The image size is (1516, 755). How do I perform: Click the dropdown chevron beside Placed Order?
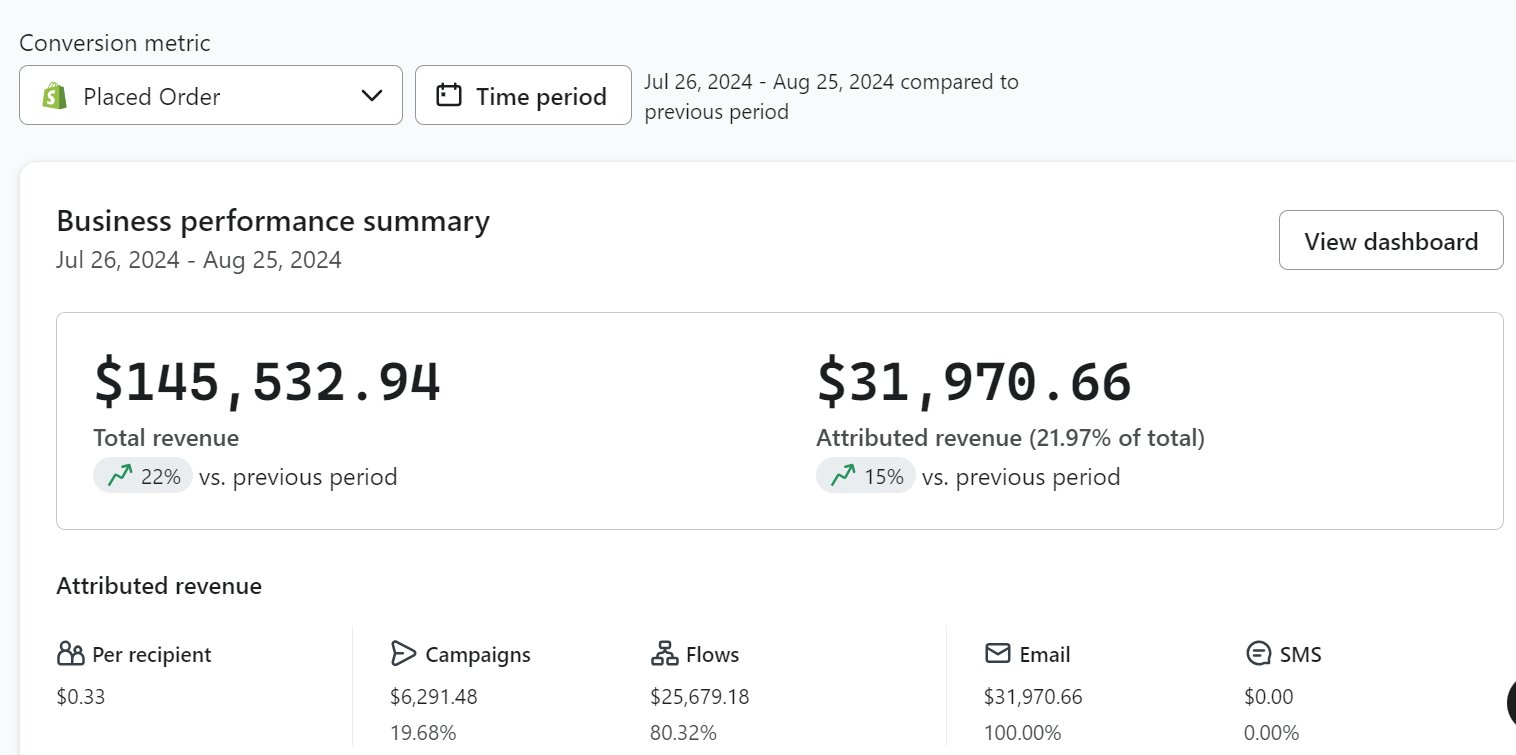point(371,96)
